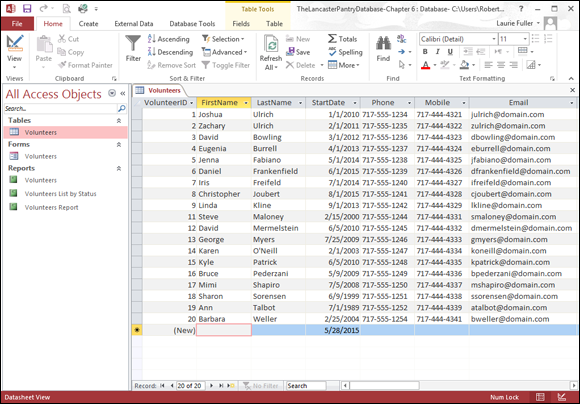Viewport: 580px width, 404px height.
Task: Go to next record navigation arrow
Action: point(211,386)
